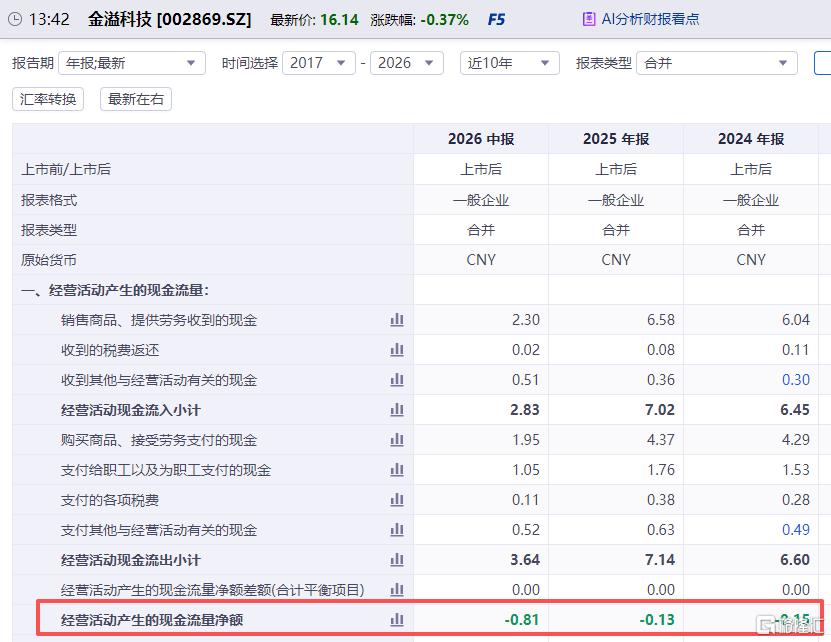Click the 经营活动现金流出小计 row label
The image size is (831, 642).
(130, 559)
